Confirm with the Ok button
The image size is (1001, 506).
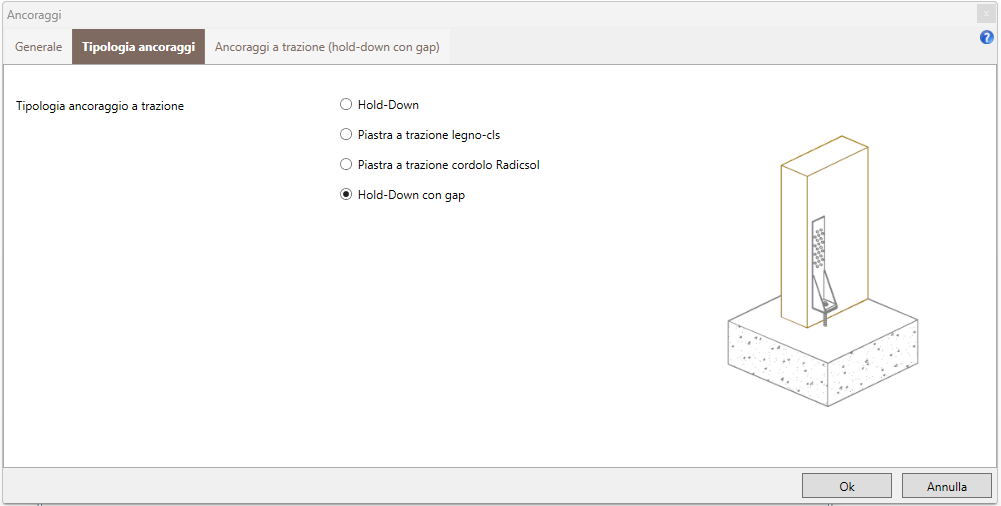[x=847, y=486]
